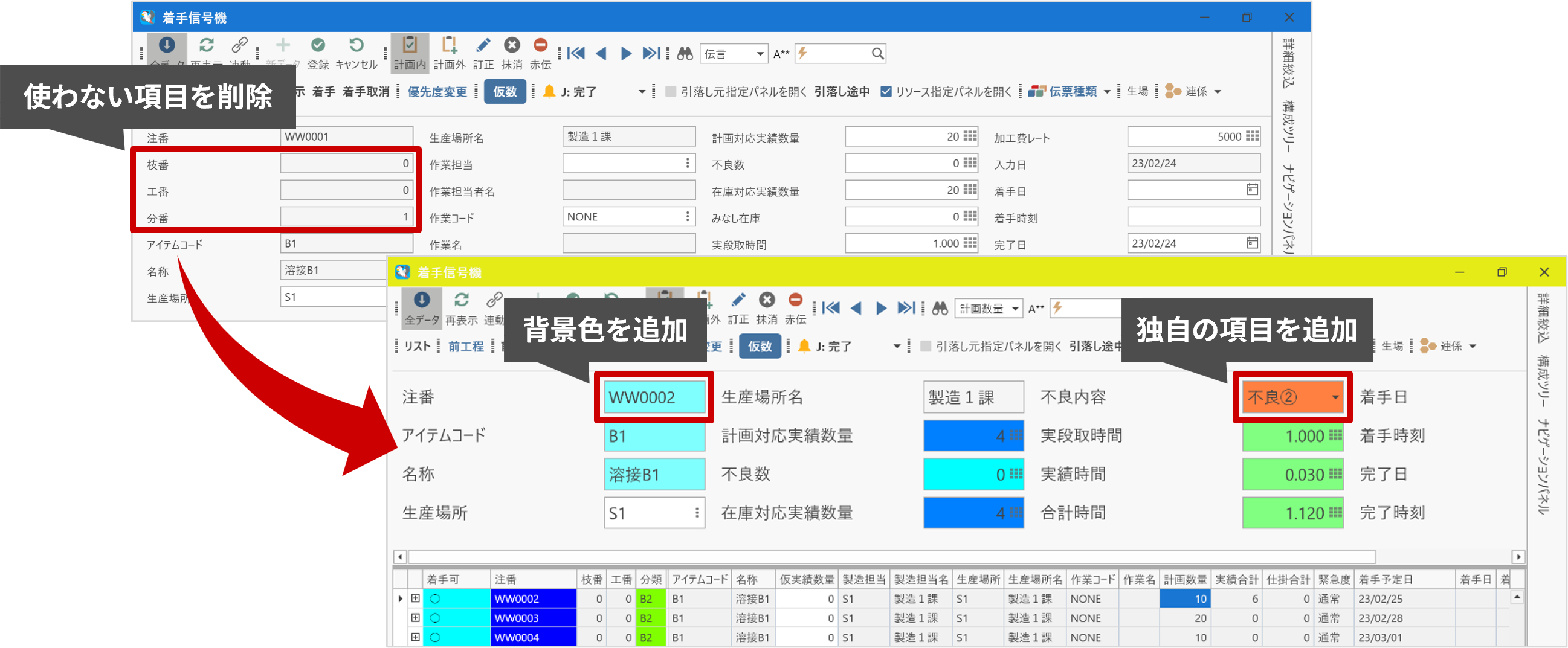Jump to last record in the front window
The width and height of the screenshot is (1568, 648).
point(906,309)
